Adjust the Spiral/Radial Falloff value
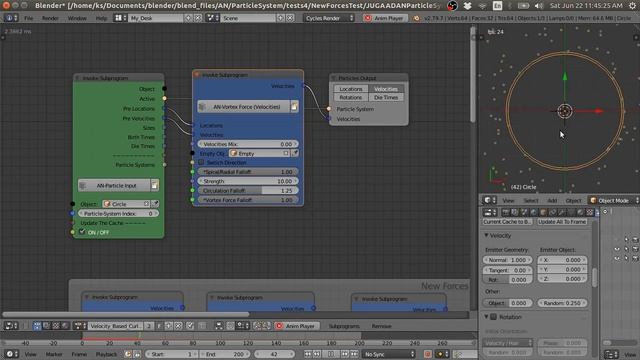This screenshot has width=640, height=360. 248,172
